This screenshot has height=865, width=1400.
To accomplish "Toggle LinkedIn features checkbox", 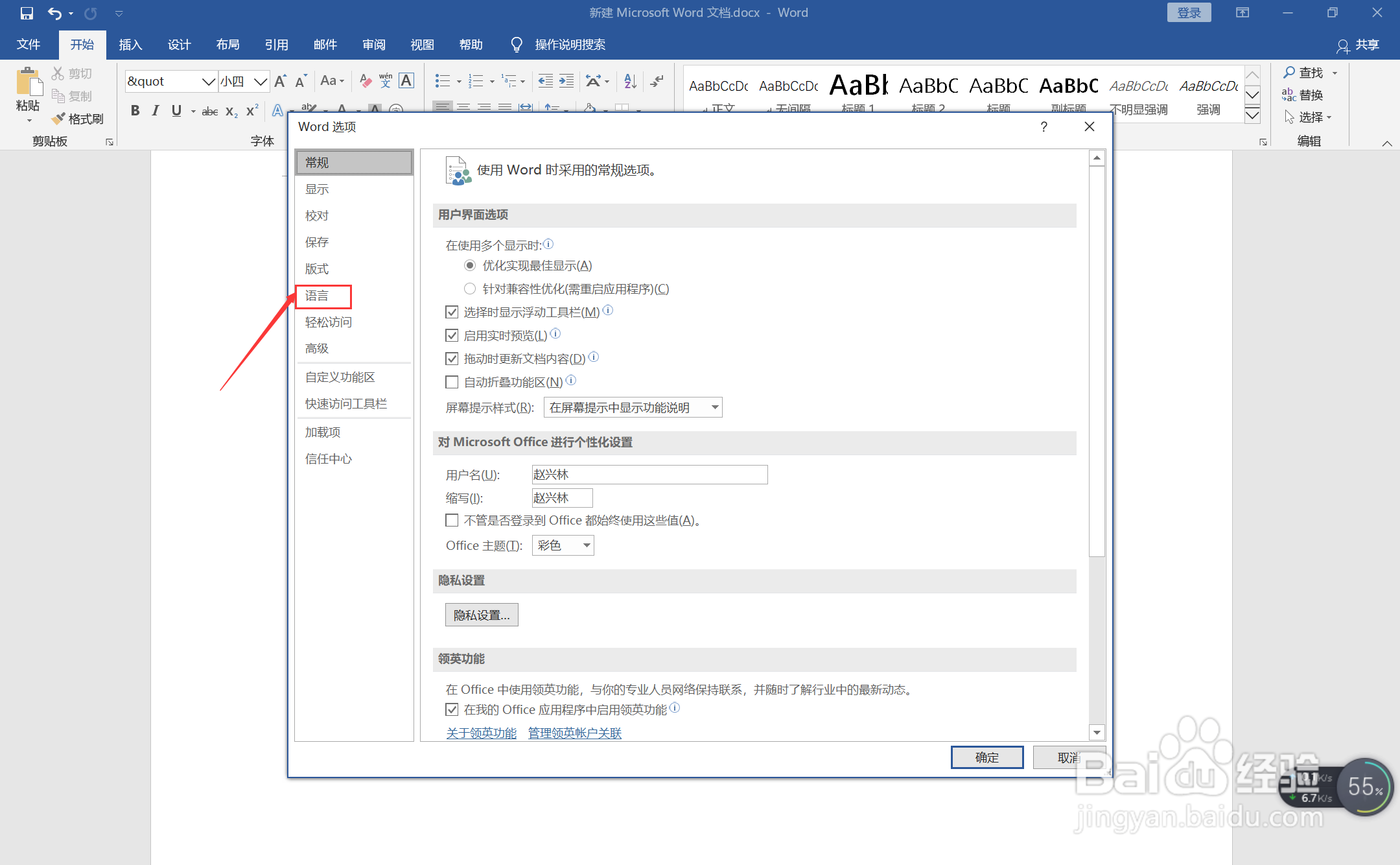I will (x=452, y=710).
